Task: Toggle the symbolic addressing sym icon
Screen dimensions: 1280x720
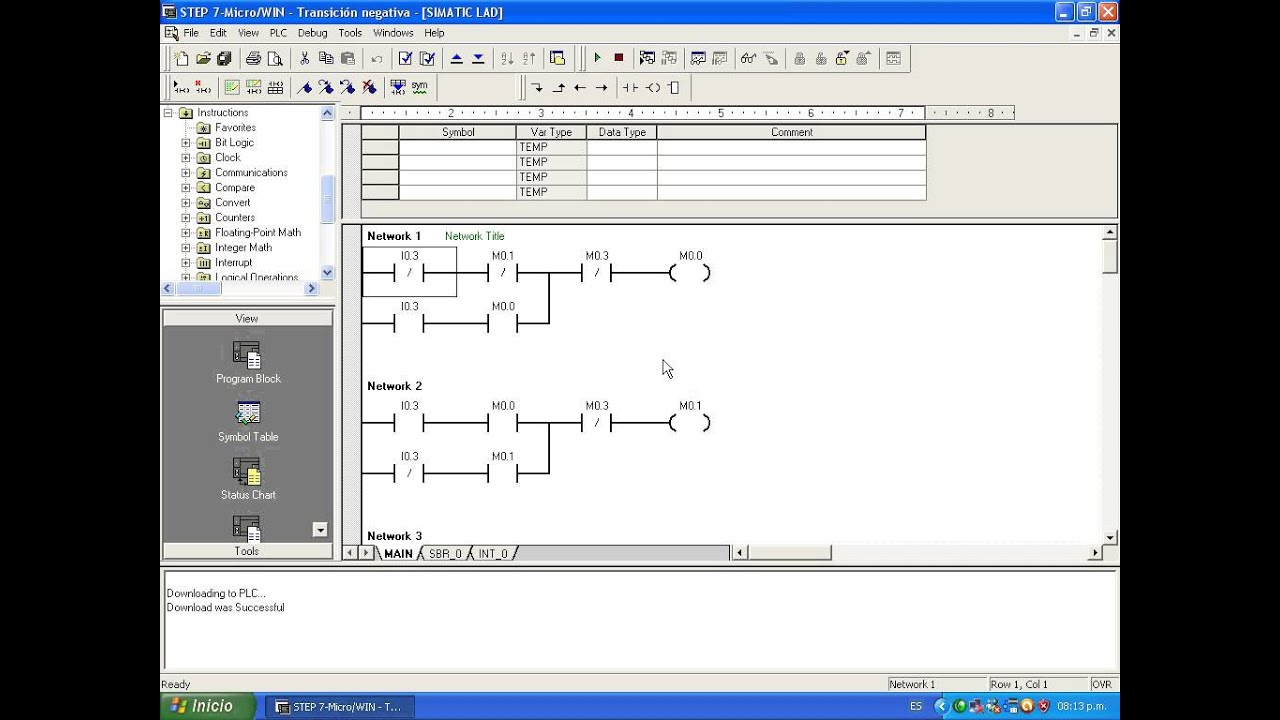Action: (x=420, y=87)
